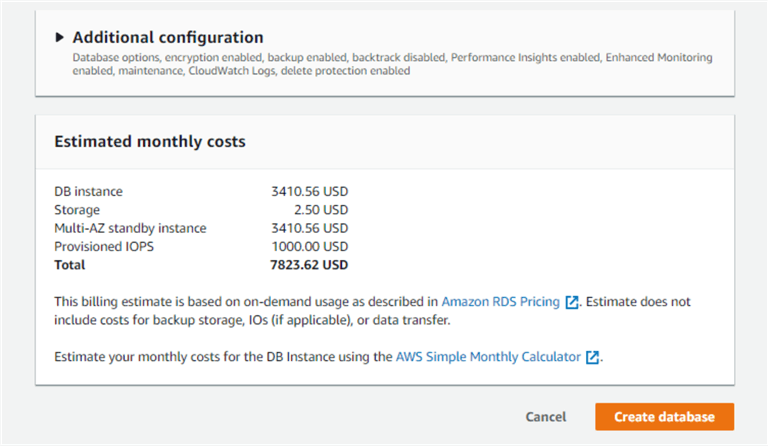Click the Estimated monthly costs heading
The height and width of the screenshot is (446, 768).
coord(150,142)
